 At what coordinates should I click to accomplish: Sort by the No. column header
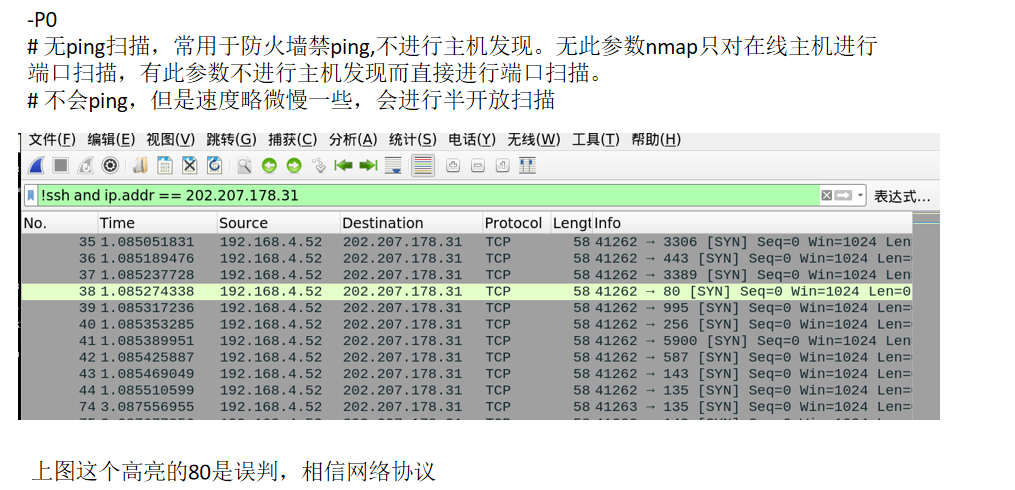(x=59, y=223)
